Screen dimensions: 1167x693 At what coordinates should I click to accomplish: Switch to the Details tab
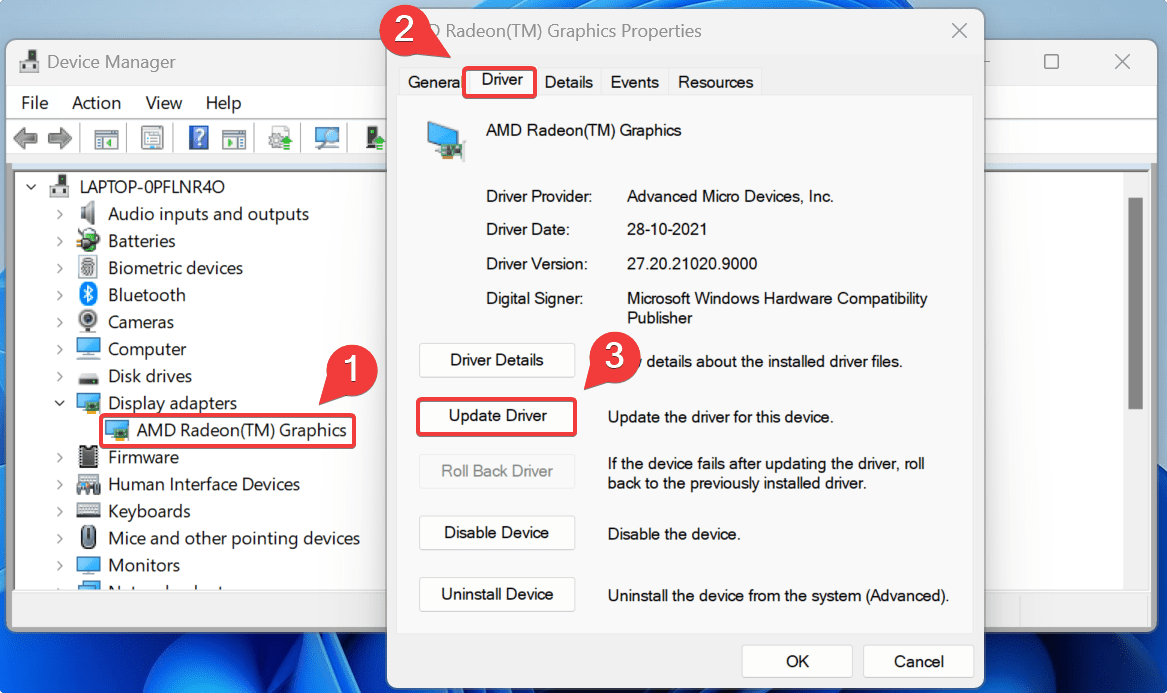(x=568, y=81)
